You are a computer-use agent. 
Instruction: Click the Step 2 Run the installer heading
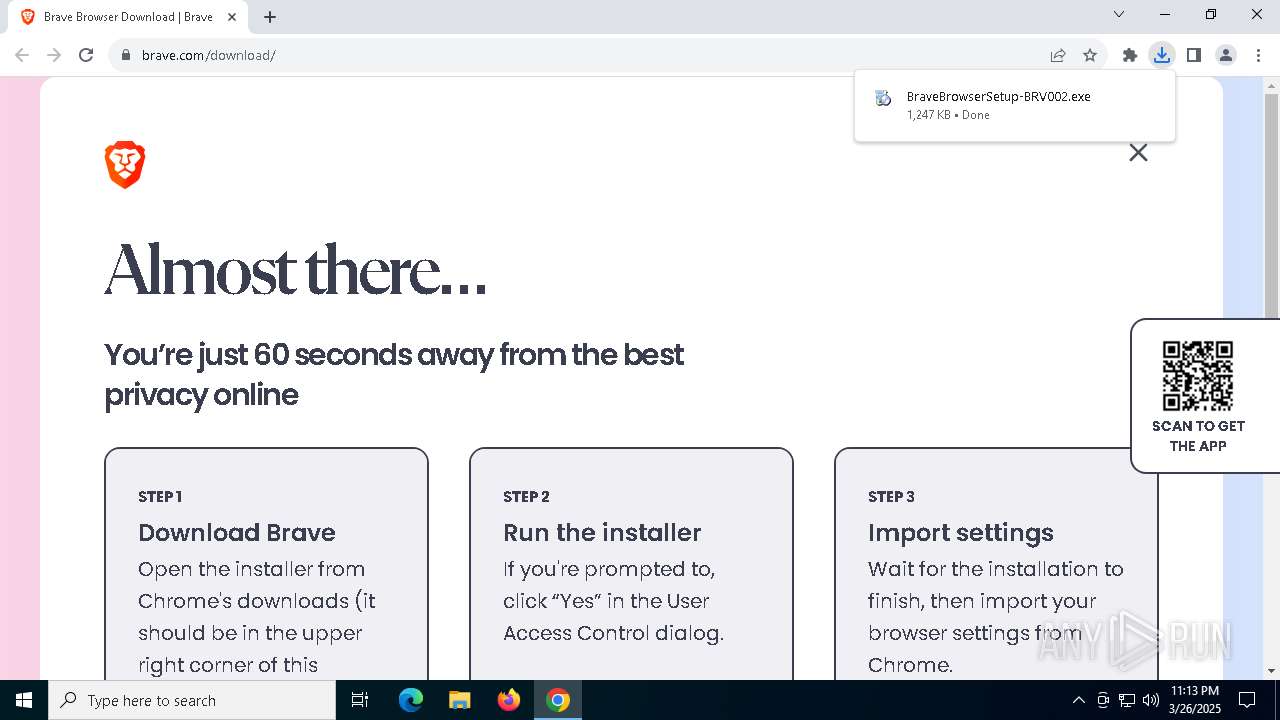click(602, 532)
